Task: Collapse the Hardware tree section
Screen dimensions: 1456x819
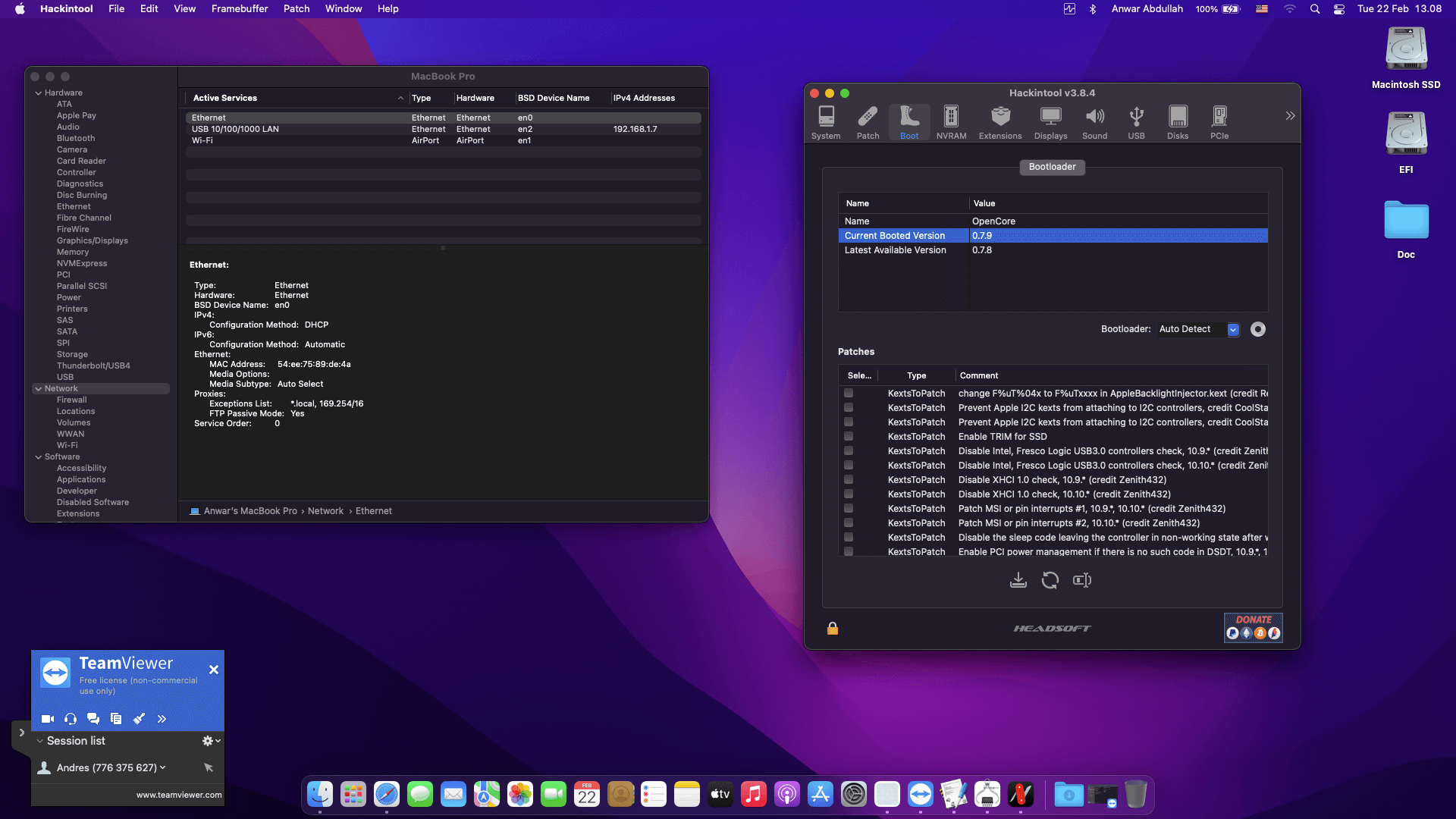Action: (38, 93)
